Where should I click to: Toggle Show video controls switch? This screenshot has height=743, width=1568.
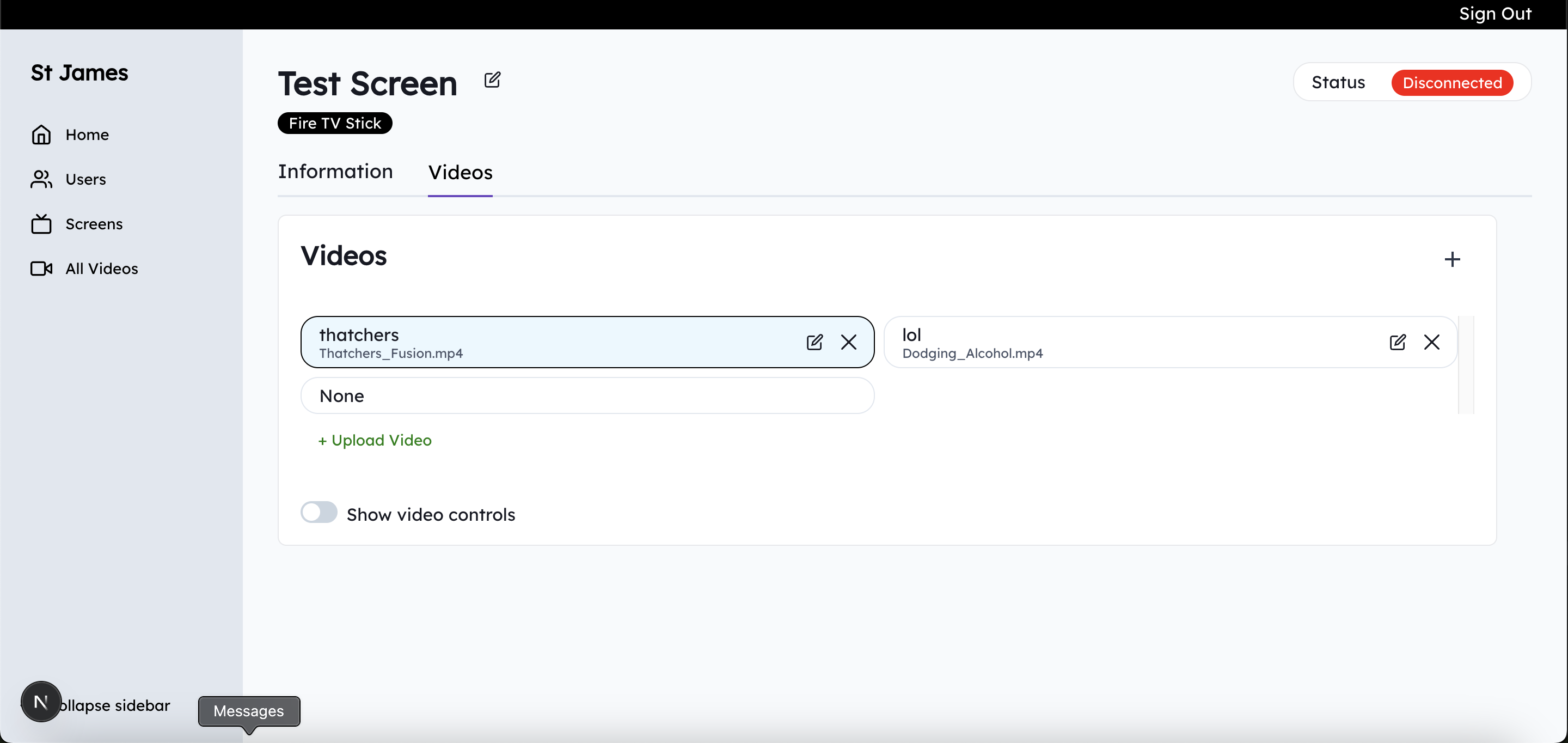[319, 512]
